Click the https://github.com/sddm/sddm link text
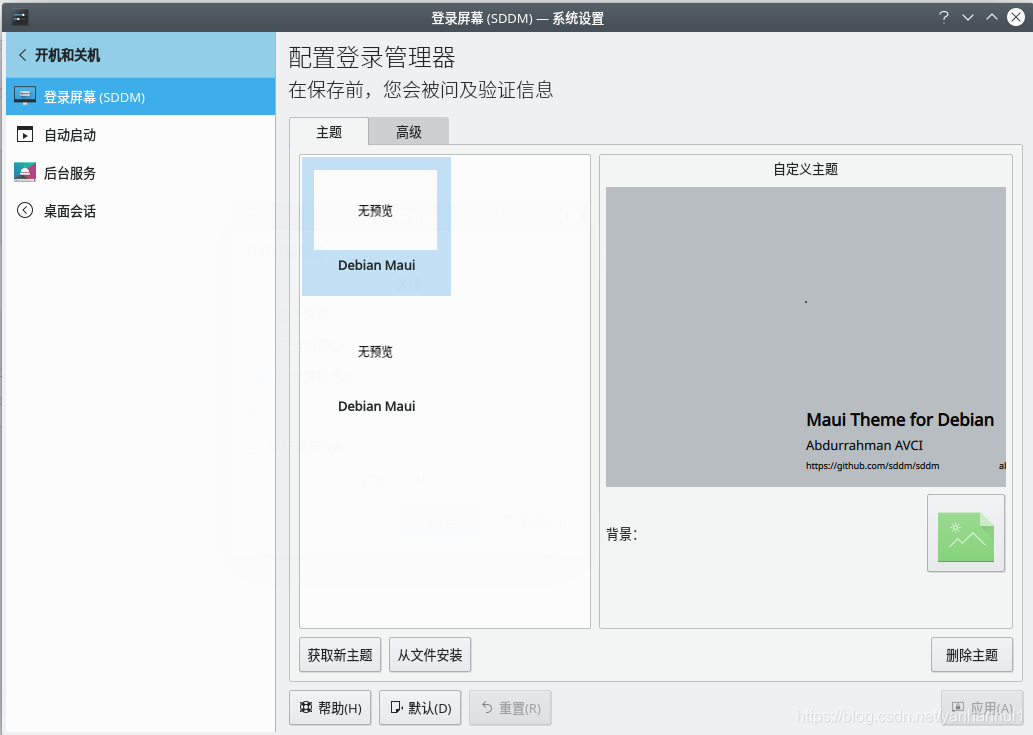Viewport: 1033px width, 735px height. (x=872, y=466)
